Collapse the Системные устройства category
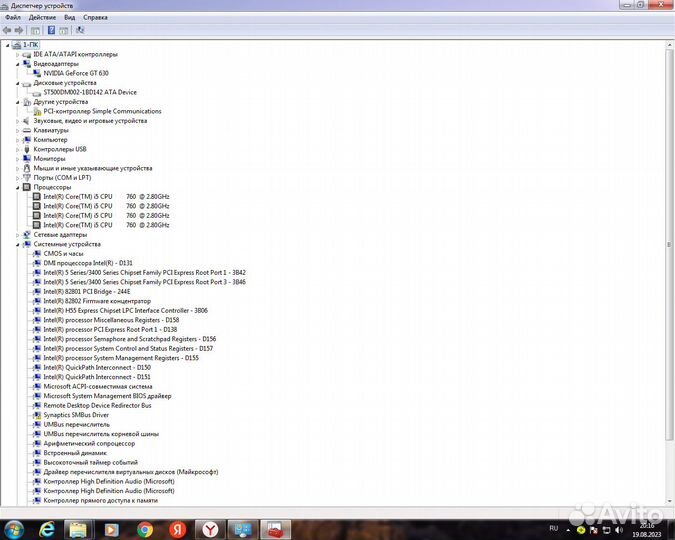This screenshot has width=675, height=540. tap(18, 245)
